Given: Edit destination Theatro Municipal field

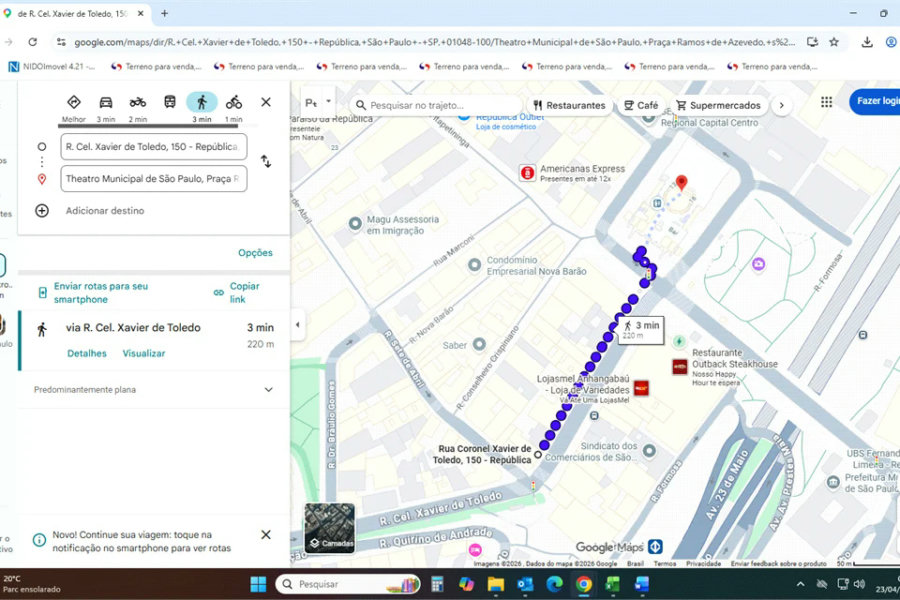Looking at the screenshot, I should [x=154, y=179].
